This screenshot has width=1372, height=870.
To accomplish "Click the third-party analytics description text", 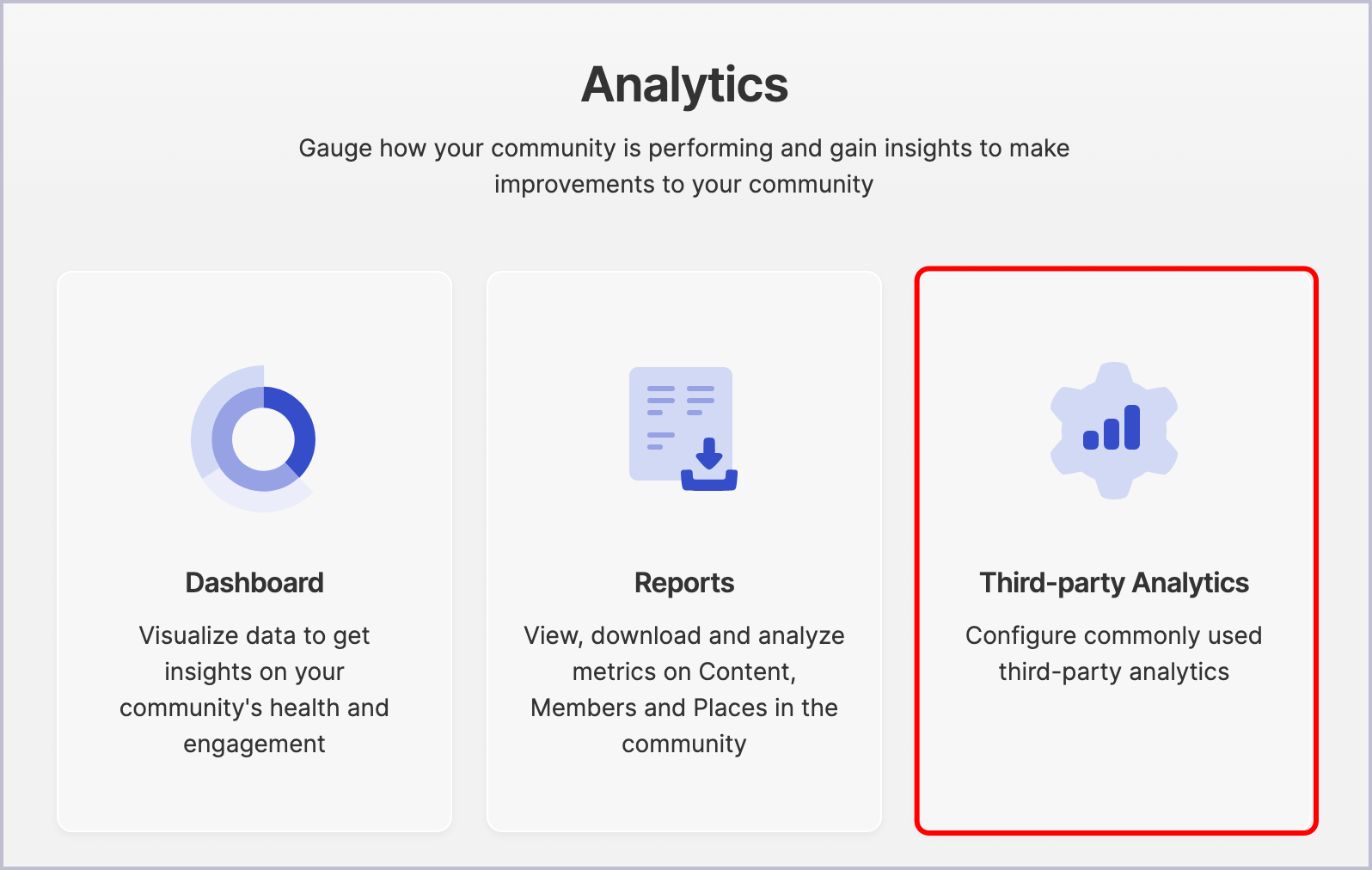I will coord(1114,653).
